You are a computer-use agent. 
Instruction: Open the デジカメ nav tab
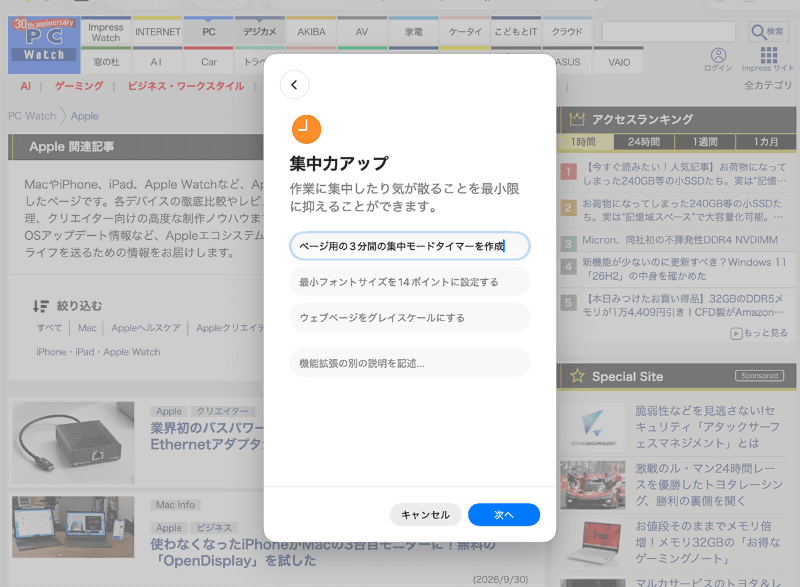[x=260, y=32]
